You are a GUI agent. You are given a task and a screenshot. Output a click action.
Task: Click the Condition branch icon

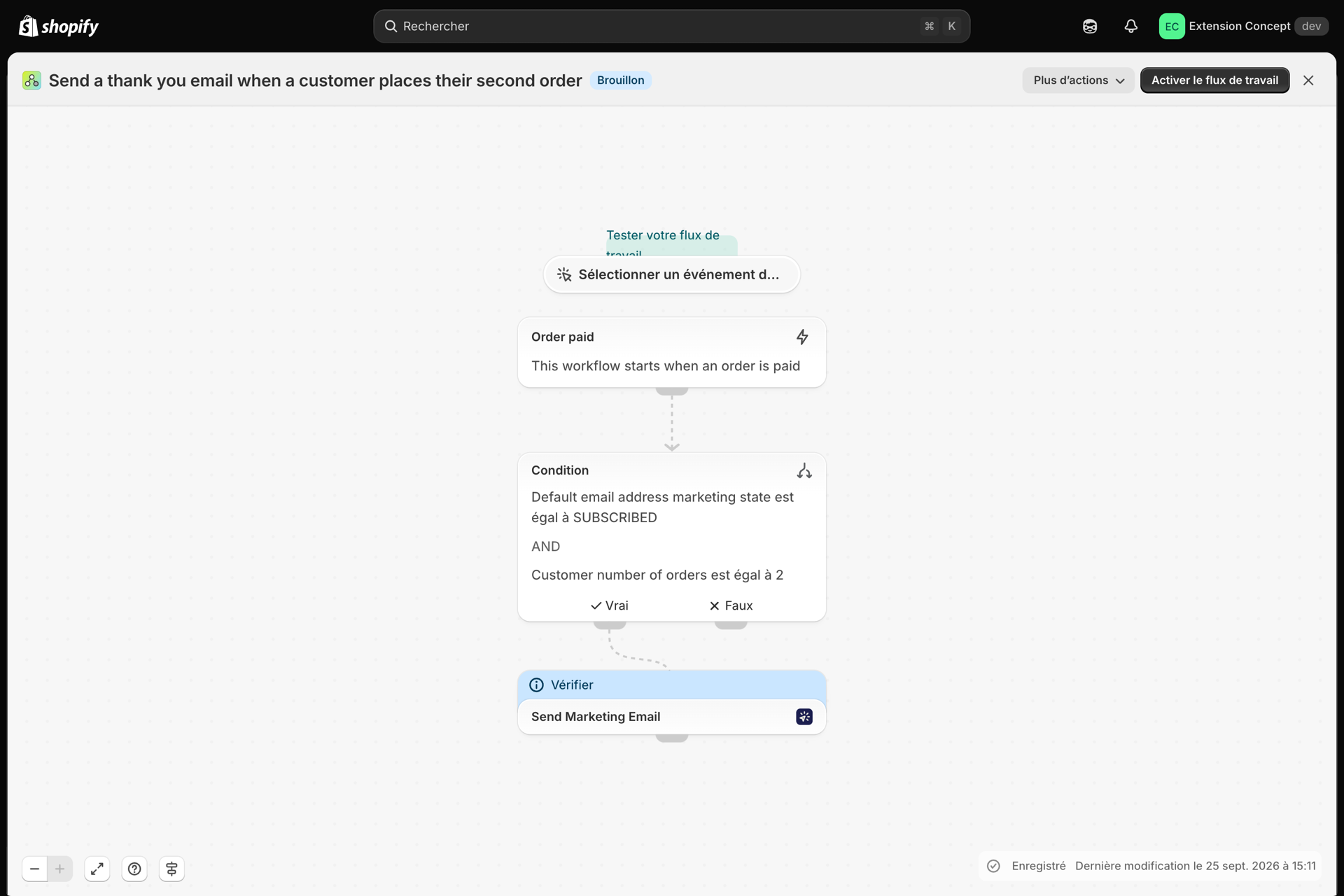click(804, 470)
